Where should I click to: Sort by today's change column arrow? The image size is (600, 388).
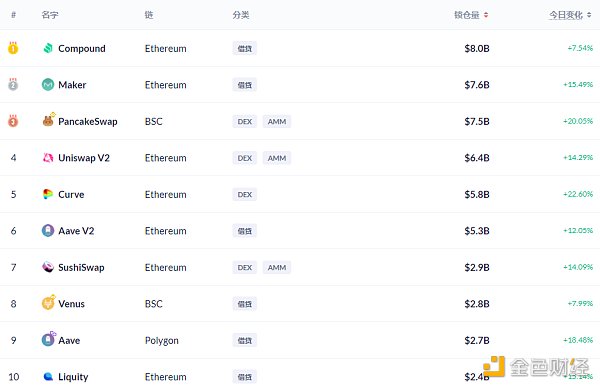pyautogui.click(x=589, y=15)
